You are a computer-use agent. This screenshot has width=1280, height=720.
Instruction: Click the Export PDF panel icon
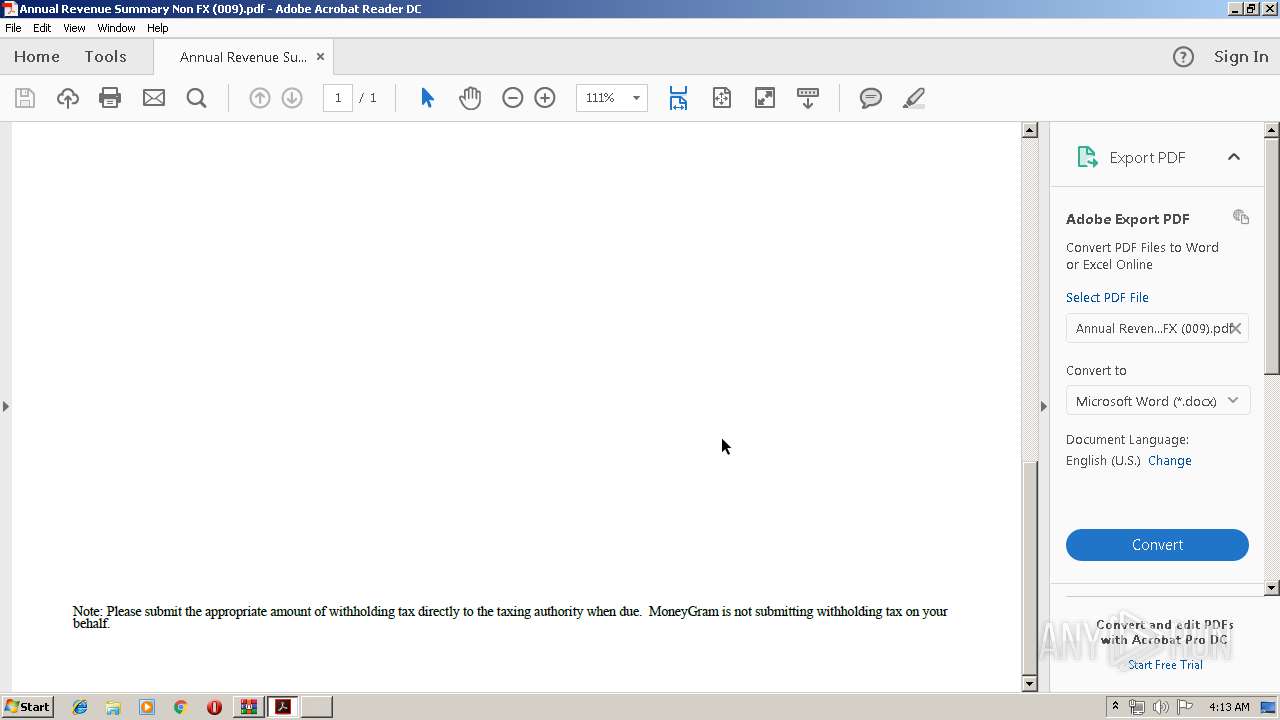click(x=1087, y=157)
